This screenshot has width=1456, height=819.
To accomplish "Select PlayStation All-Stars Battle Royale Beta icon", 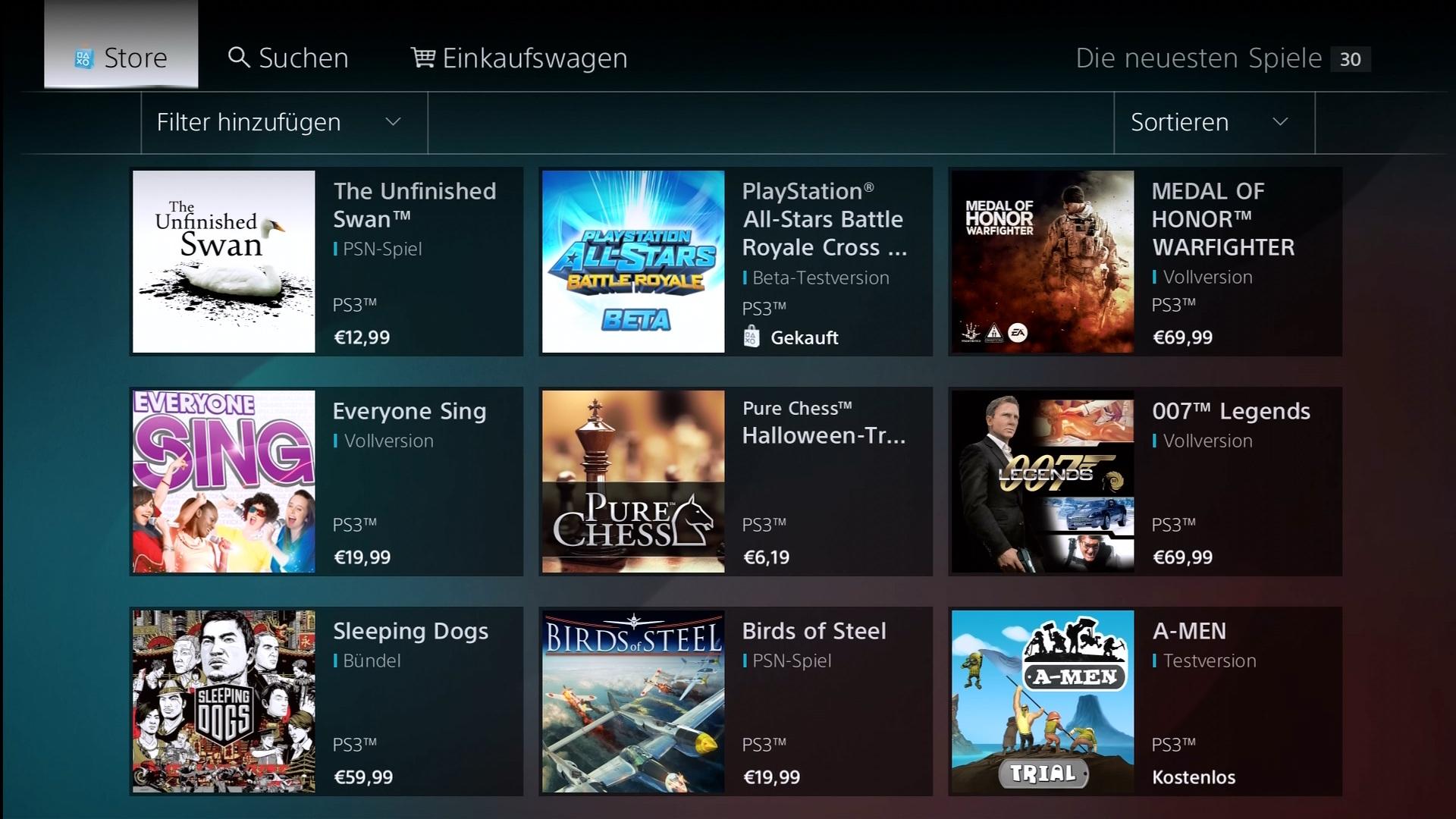I will [x=633, y=261].
